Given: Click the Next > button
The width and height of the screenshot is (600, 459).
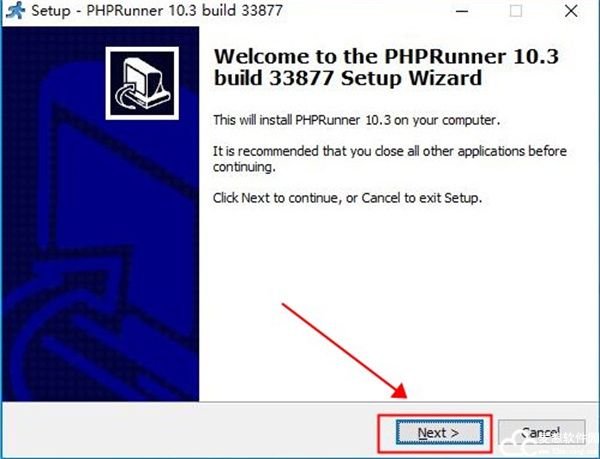Looking at the screenshot, I should pyautogui.click(x=439, y=433).
